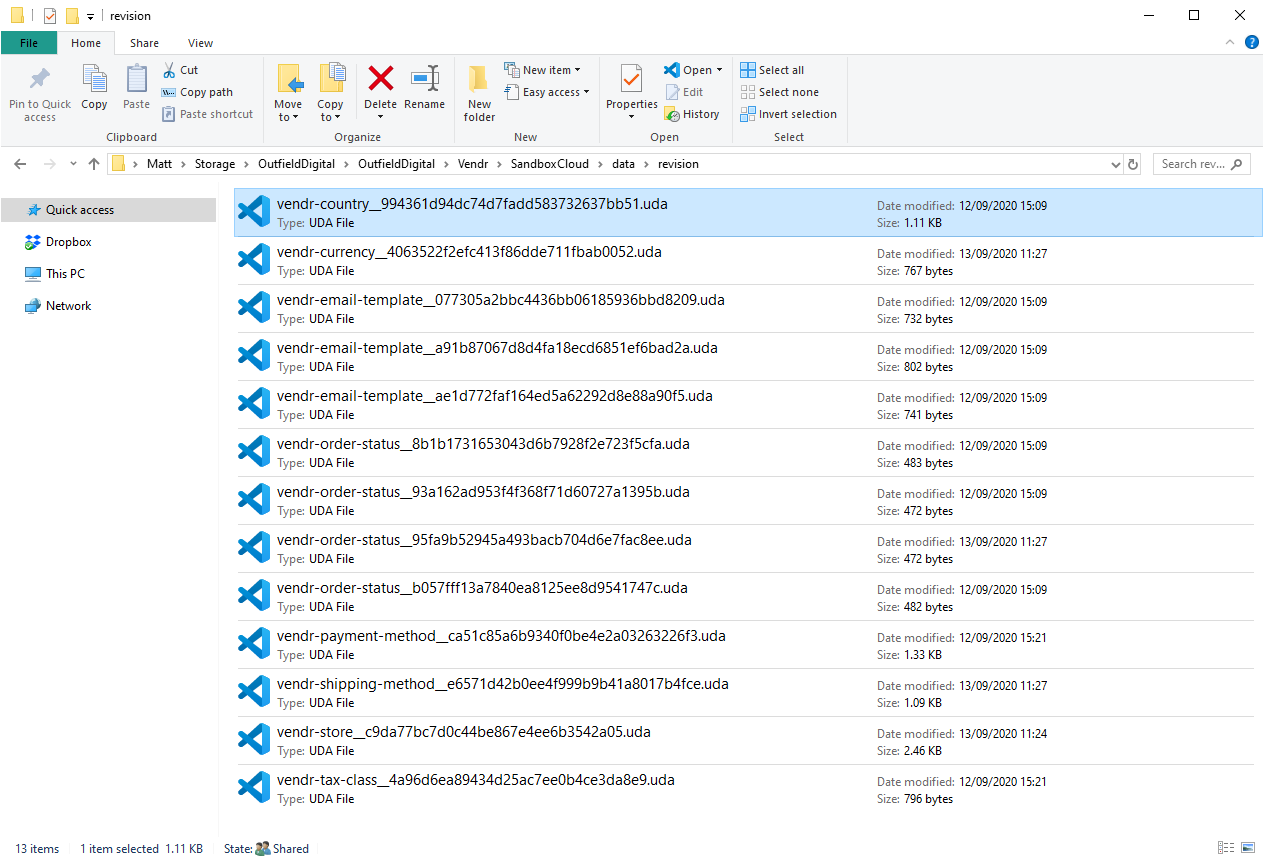Select Dropbox in the navigation pane
This screenshot has width=1264, height=861.
coord(68,242)
